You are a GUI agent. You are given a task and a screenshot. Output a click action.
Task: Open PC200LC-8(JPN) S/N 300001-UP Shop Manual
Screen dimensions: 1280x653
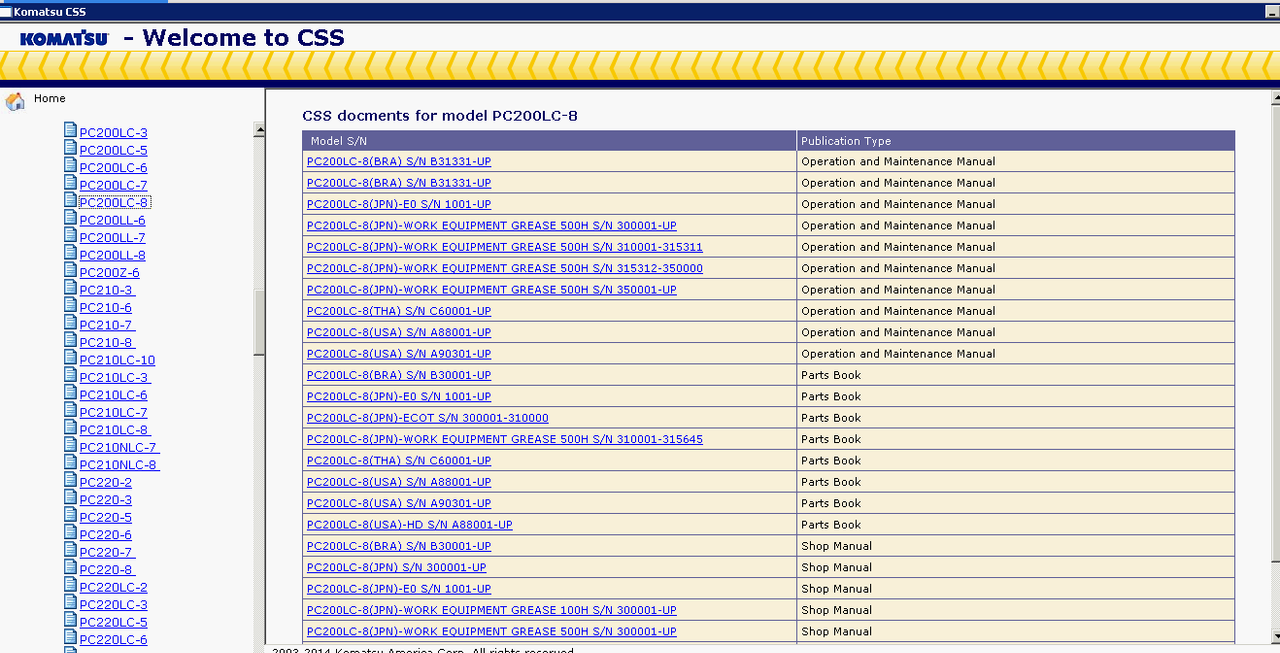(x=397, y=567)
